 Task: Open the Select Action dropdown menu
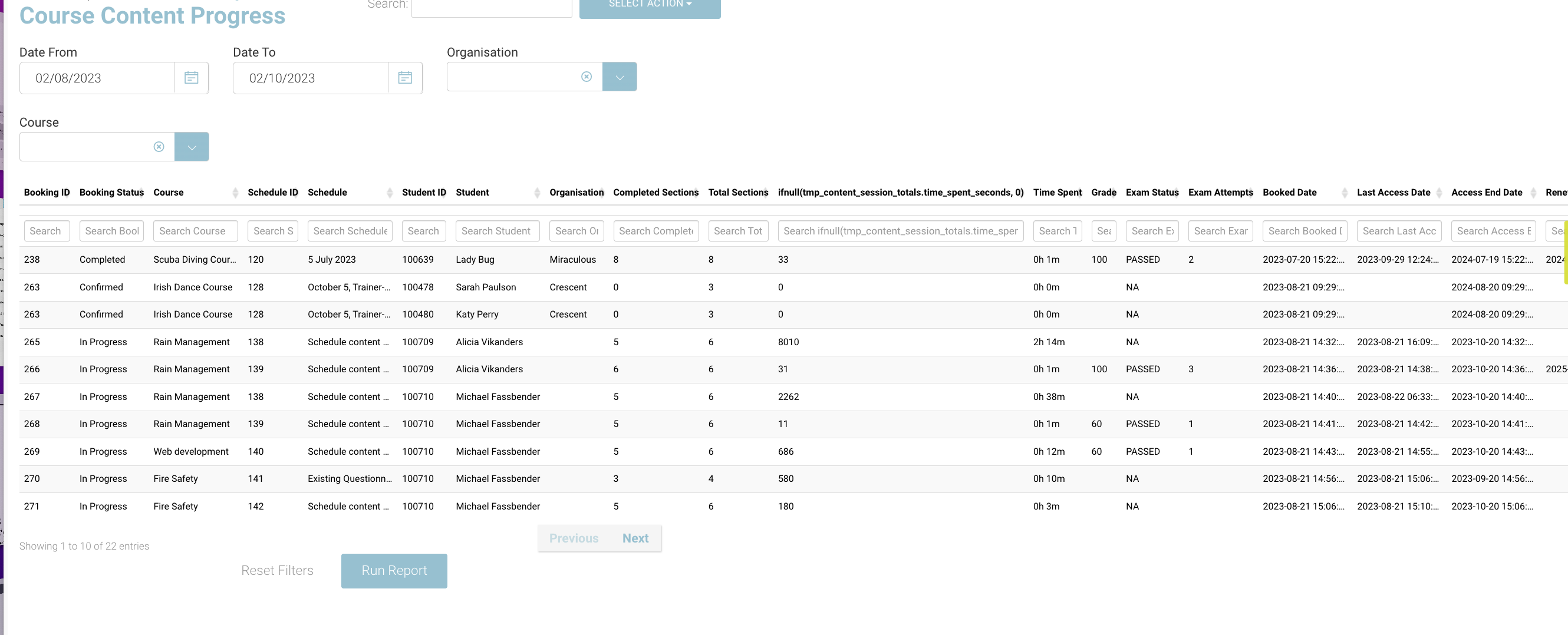click(x=650, y=5)
